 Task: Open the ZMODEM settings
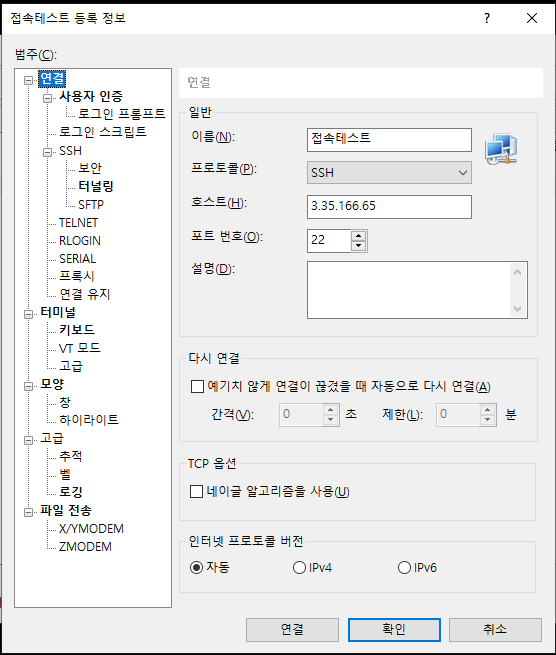(85, 546)
